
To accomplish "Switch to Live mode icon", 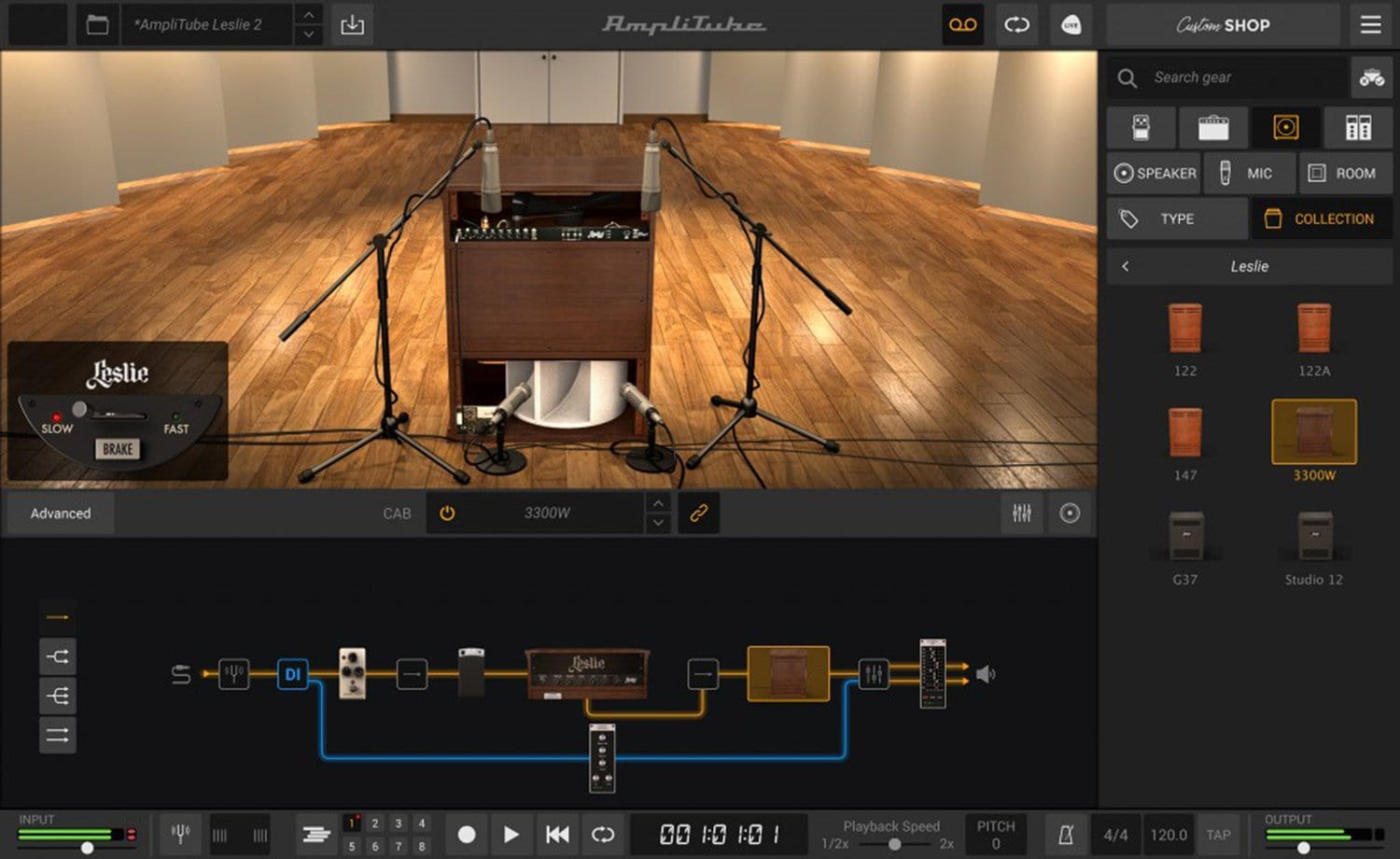I will [1071, 25].
